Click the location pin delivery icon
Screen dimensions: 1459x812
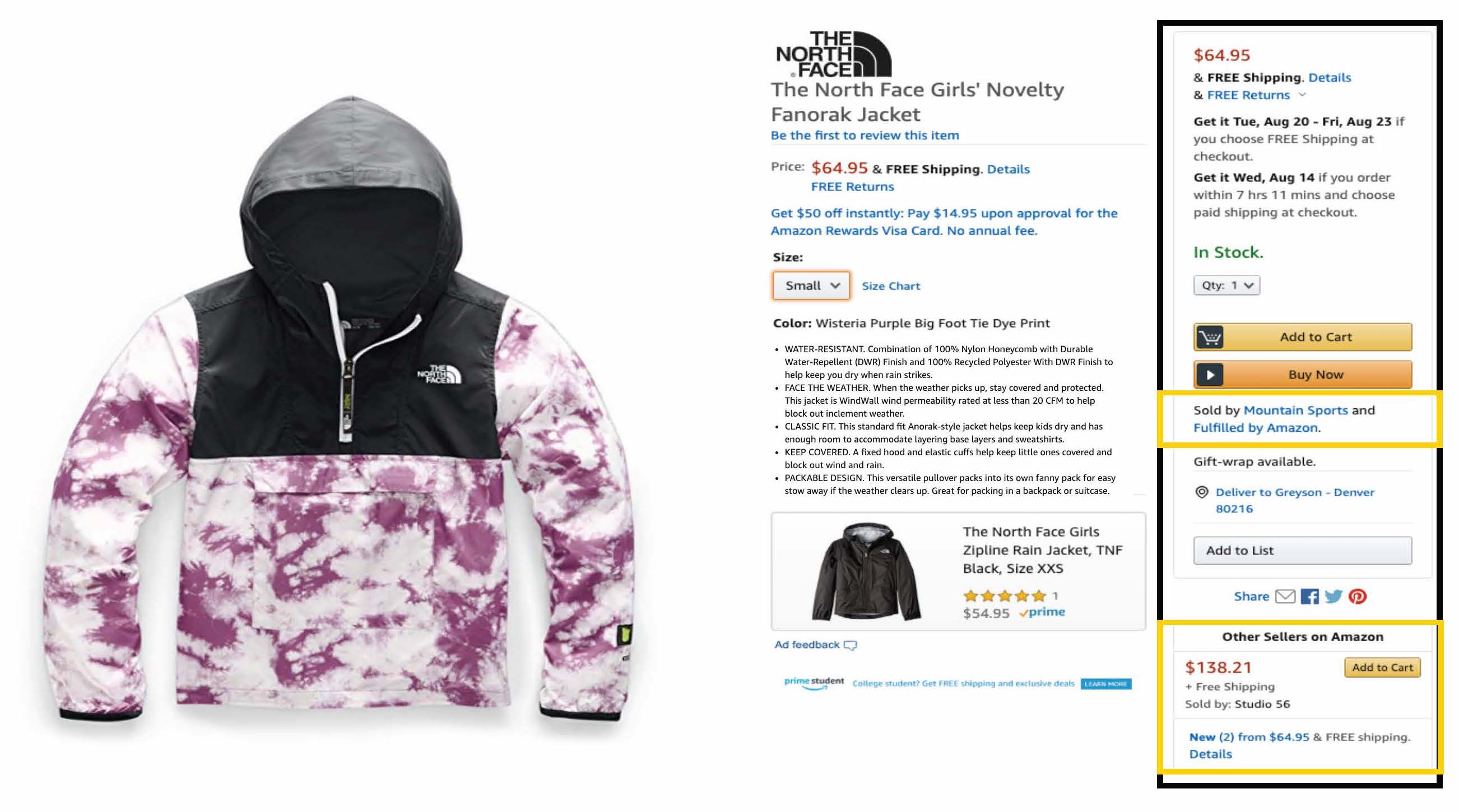point(1201,492)
